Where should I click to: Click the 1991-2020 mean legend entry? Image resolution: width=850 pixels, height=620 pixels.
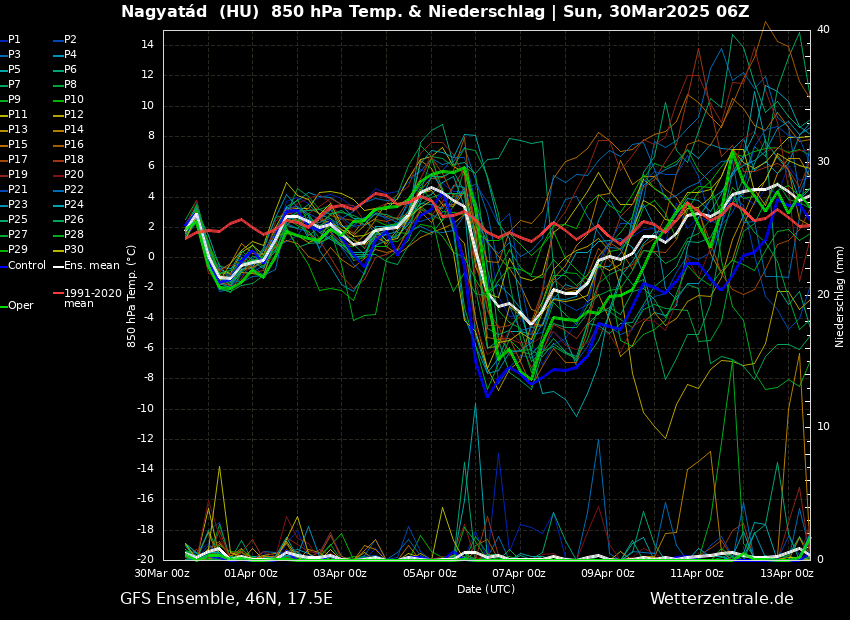point(92,298)
